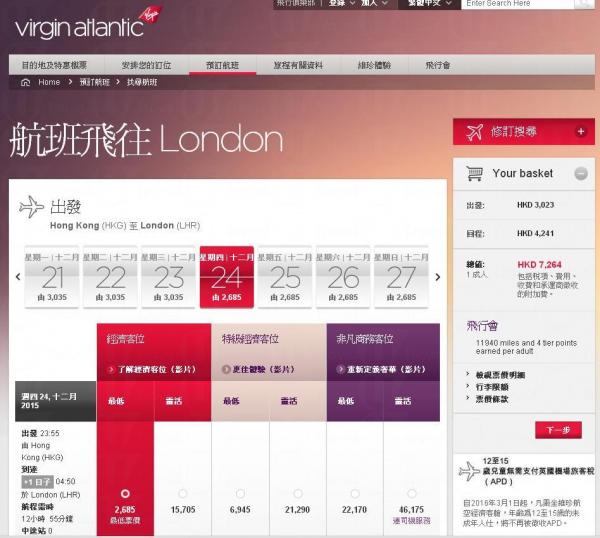Select the 22,170 upper class lowest radio
600x538 pixels.
(x=355, y=494)
